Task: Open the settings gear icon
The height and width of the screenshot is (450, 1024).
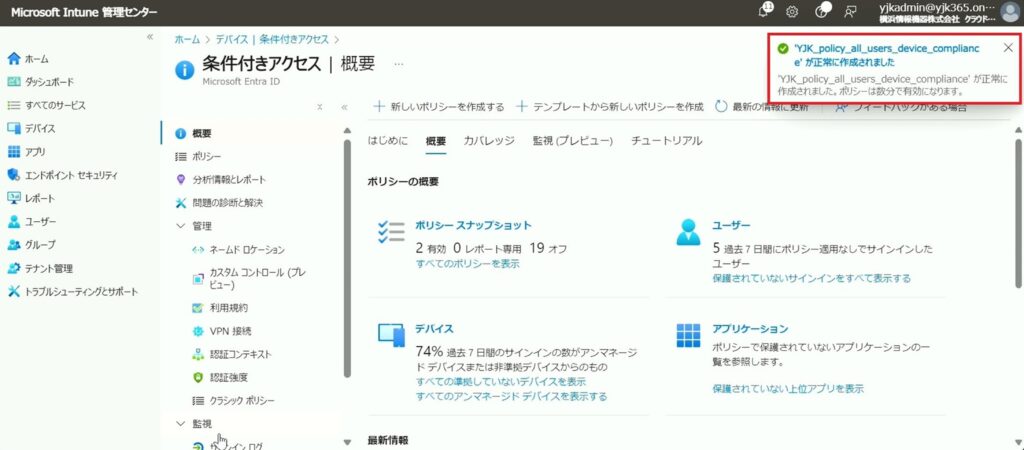Action: tap(792, 12)
